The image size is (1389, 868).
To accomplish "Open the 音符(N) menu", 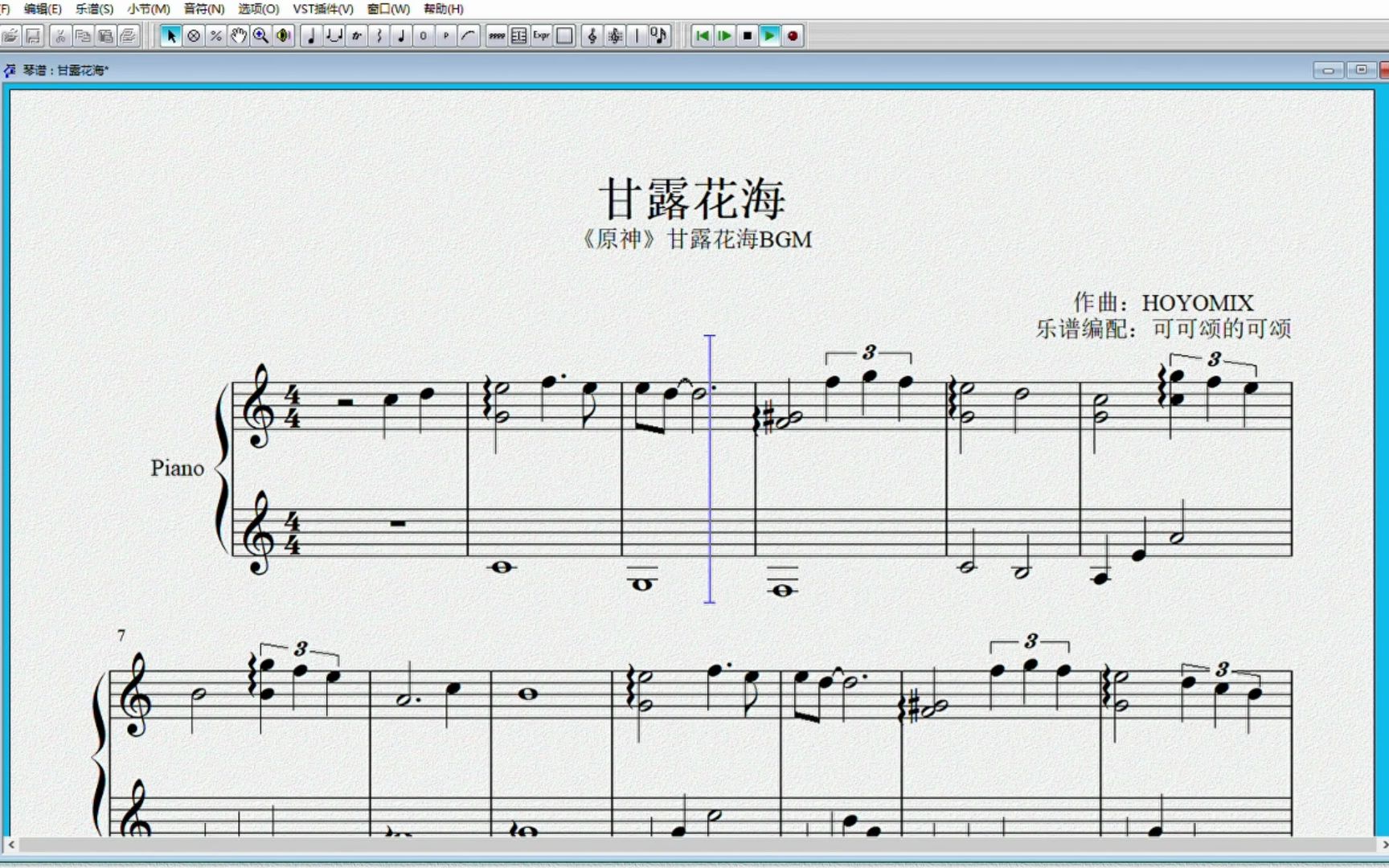I will (x=204, y=9).
